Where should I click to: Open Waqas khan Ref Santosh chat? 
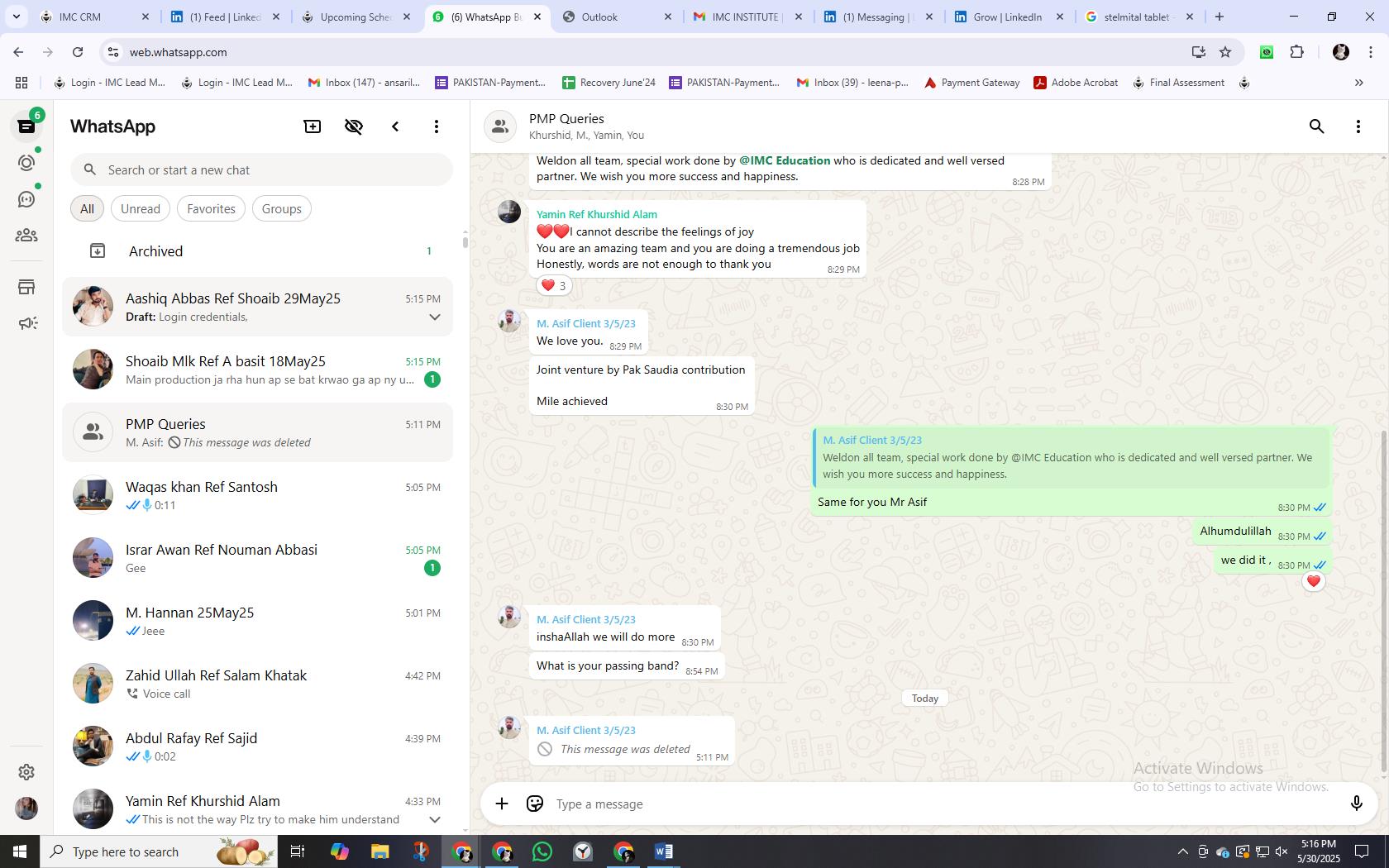(x=258, y=495)
